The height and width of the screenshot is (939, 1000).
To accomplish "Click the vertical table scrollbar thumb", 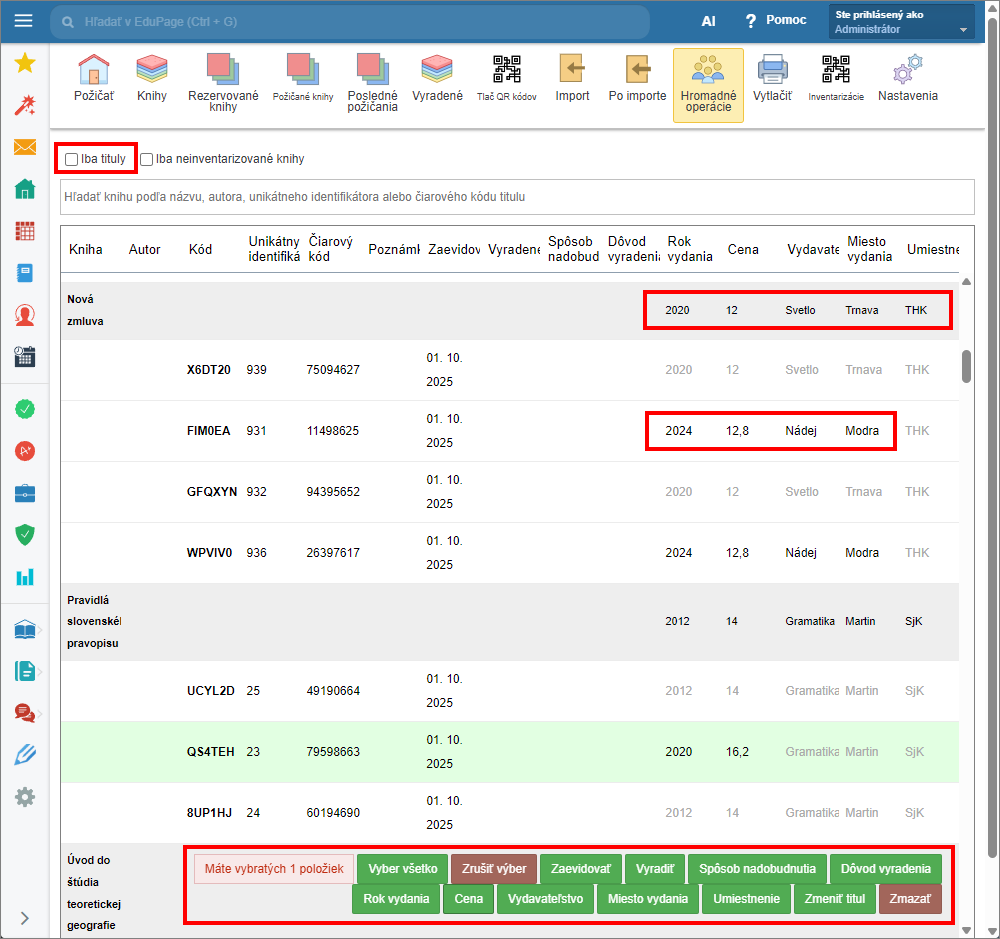I will pos(966,366).
